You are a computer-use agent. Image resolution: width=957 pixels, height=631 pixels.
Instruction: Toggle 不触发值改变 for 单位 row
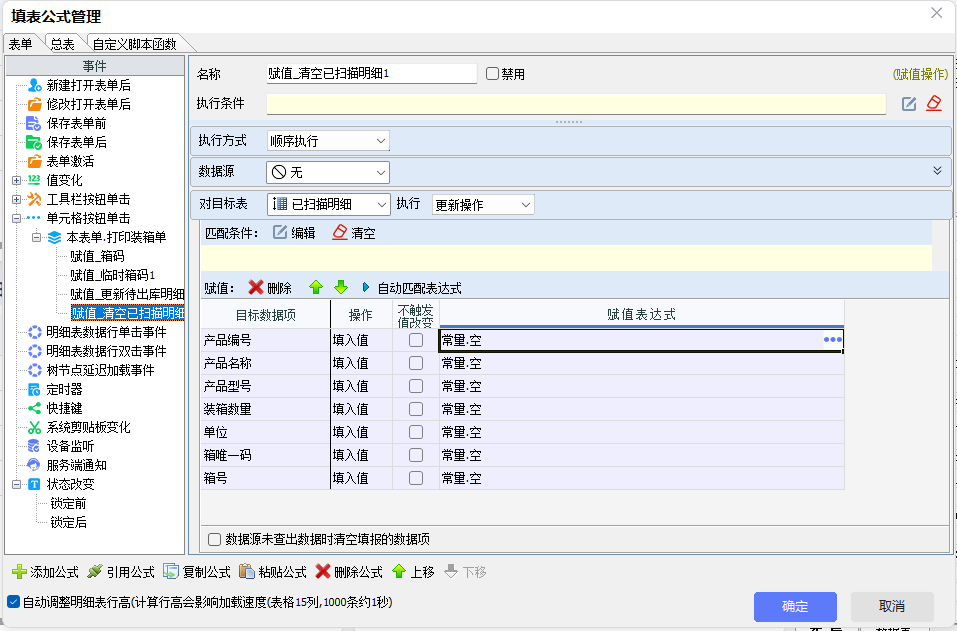pyautogui.click(x=416, y=432)
